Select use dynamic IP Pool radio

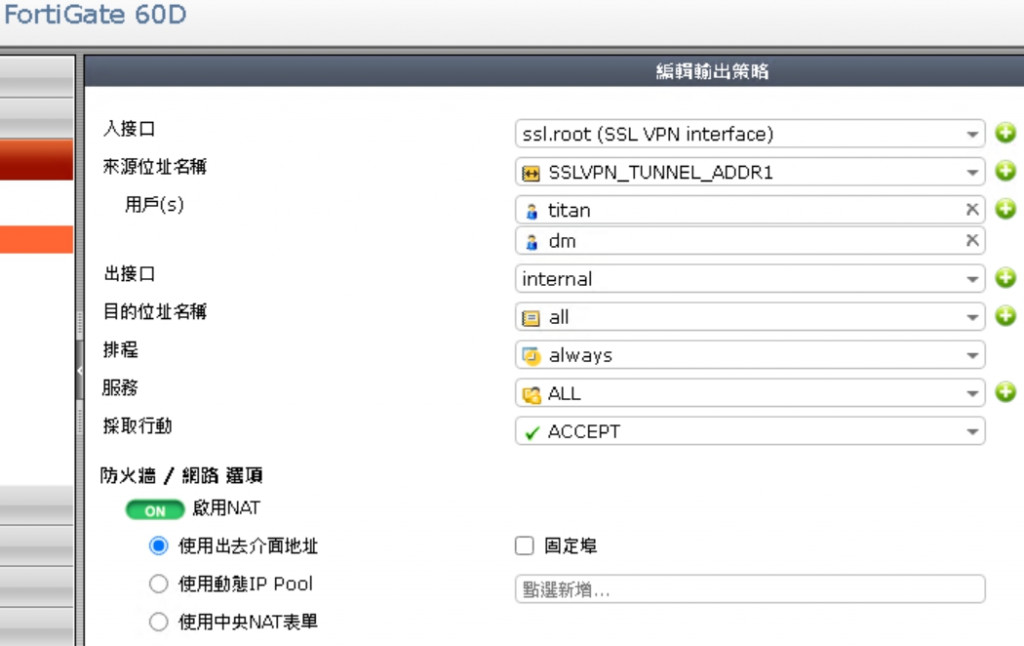(159, 583)
